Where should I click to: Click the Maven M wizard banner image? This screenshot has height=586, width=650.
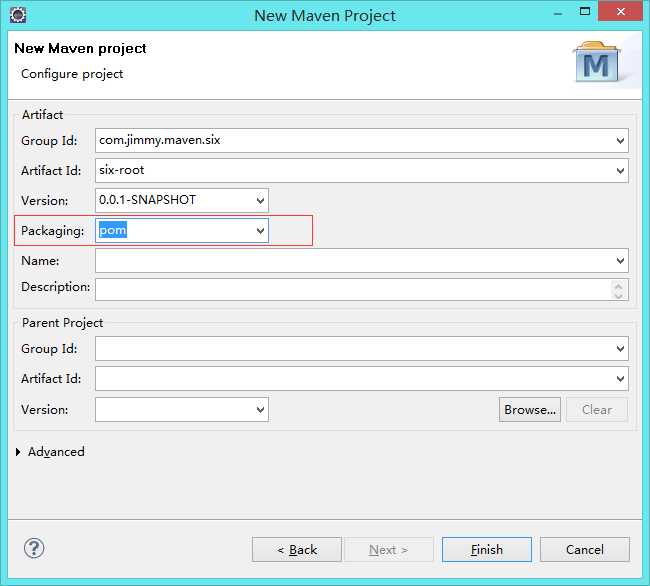(x=597, y=62)
